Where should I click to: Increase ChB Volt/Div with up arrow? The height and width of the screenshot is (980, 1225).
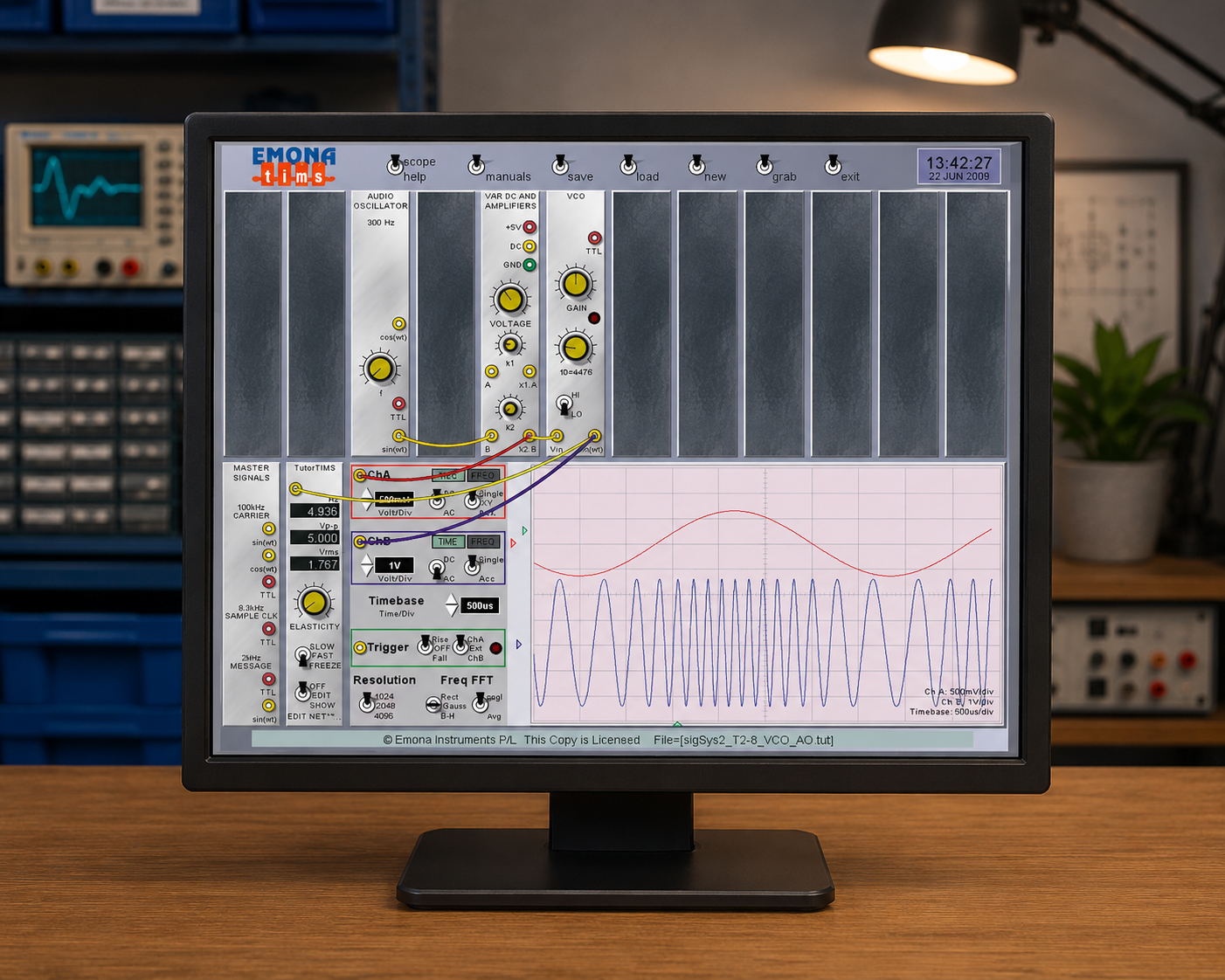(x=367, y=561)
